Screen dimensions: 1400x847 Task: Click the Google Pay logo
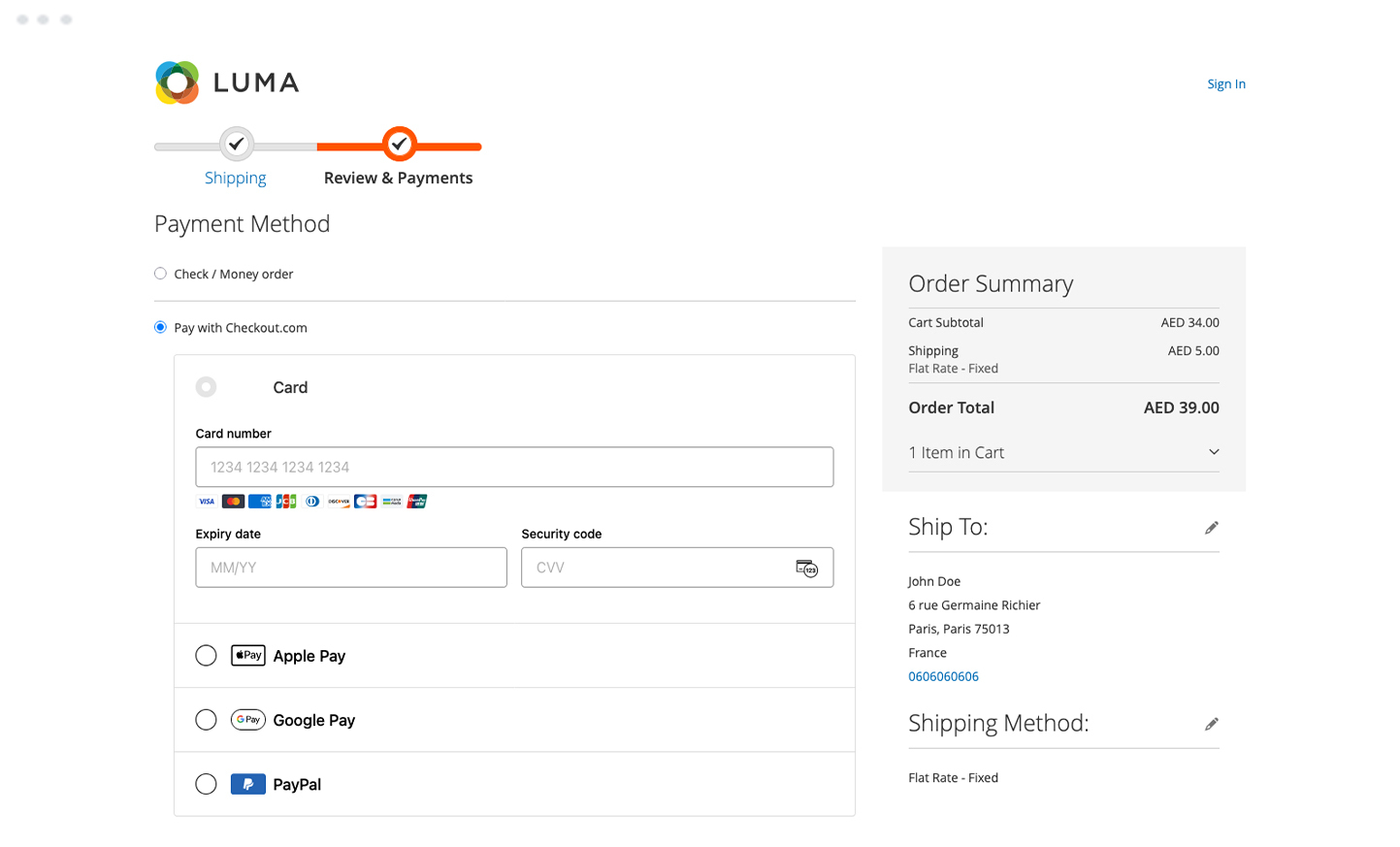[247, 720]
